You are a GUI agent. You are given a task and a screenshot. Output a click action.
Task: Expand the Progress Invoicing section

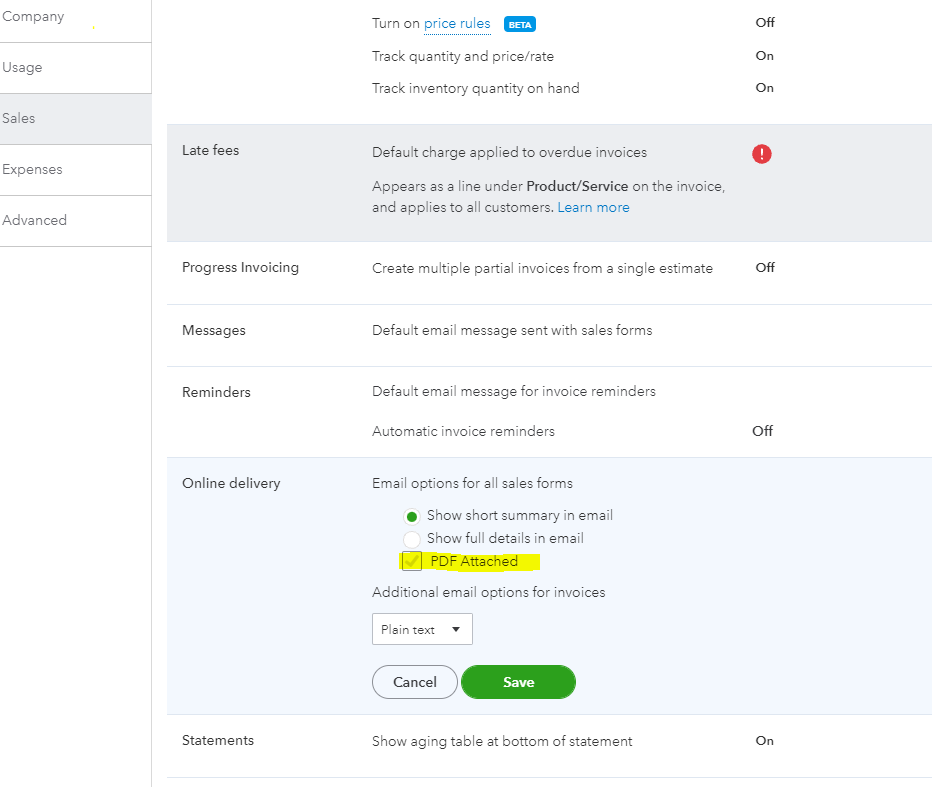[x=240, y=268]
